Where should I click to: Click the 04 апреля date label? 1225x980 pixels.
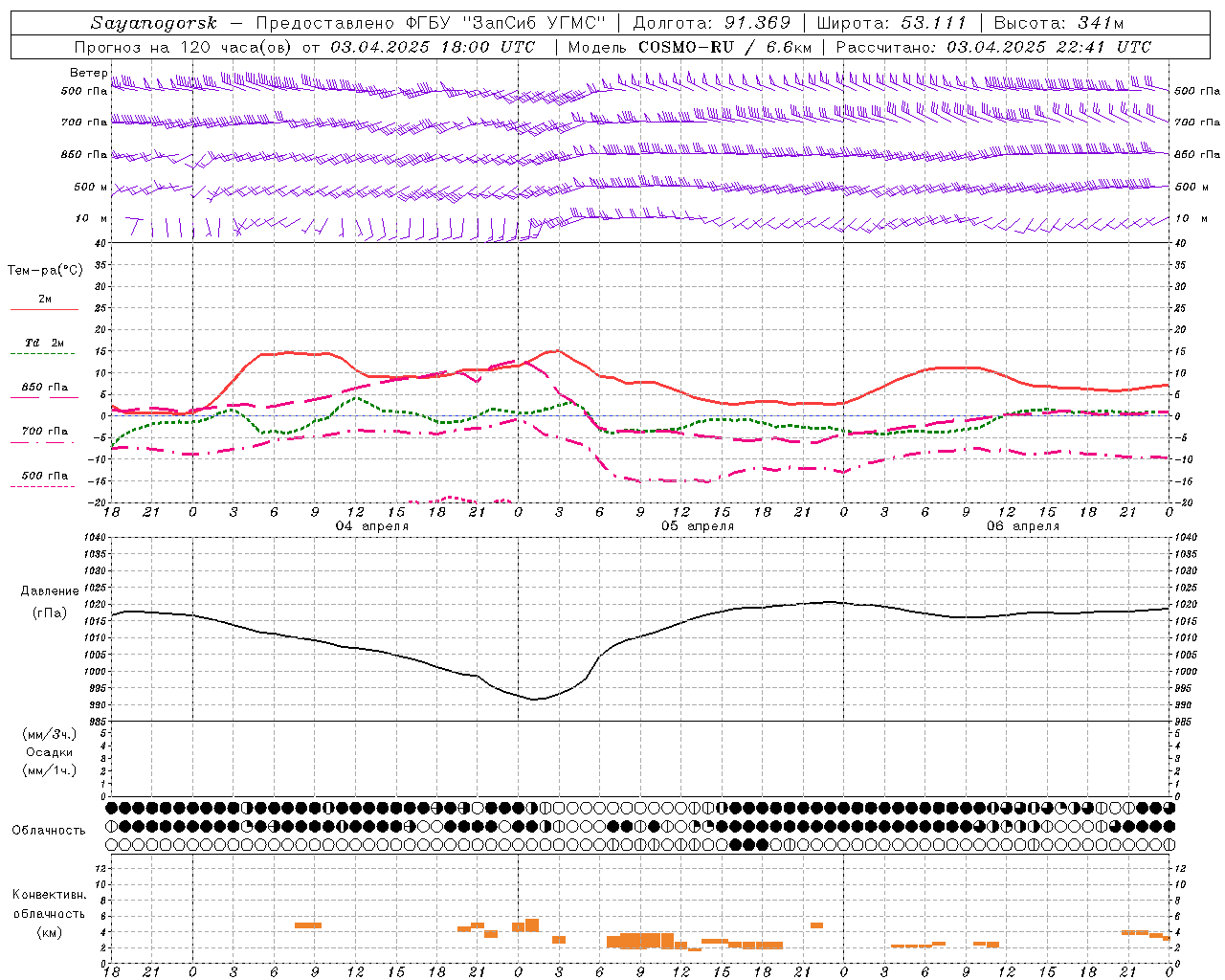point(372,526)
